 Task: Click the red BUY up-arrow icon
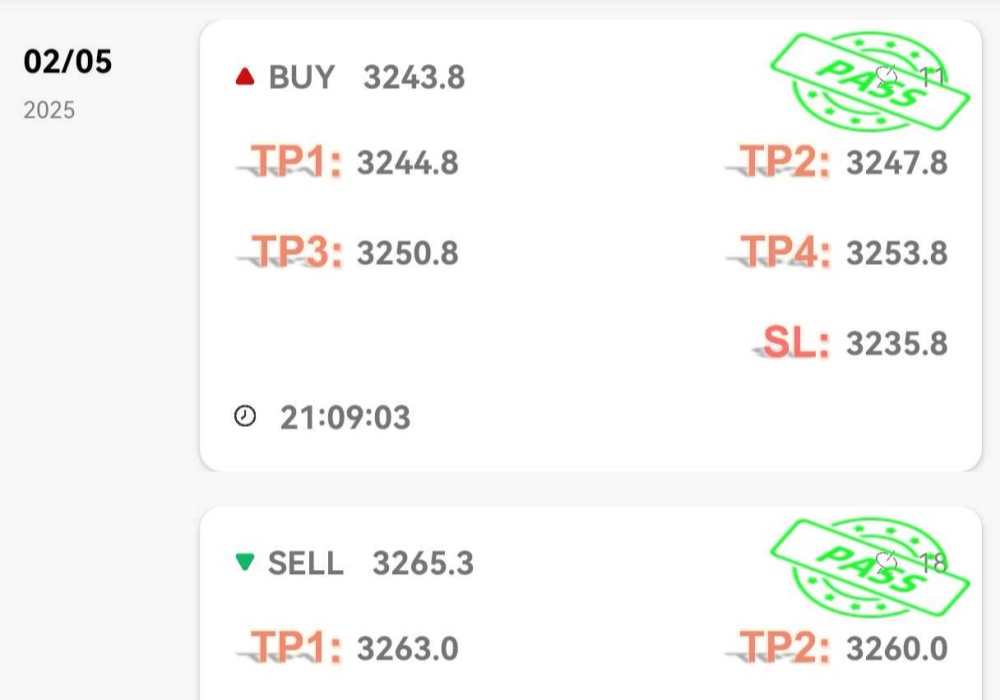(245, 77)
